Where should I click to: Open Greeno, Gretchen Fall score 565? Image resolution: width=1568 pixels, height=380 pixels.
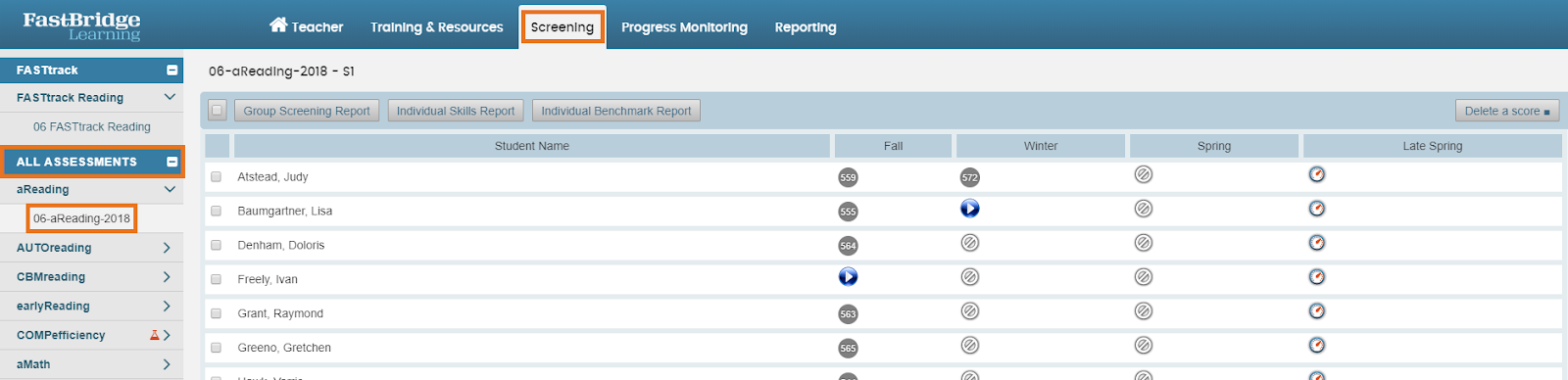pyautogui.click(x=848, y=349)
